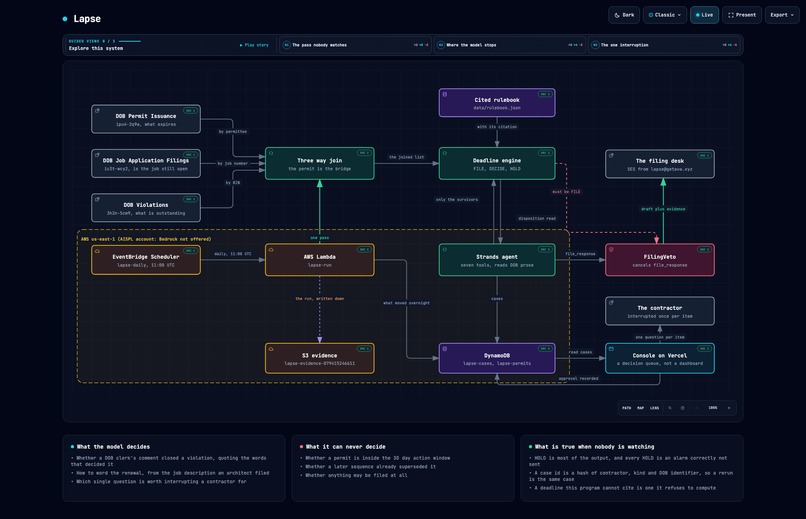
Task: Enter Present mode
Action: (742, 15)
